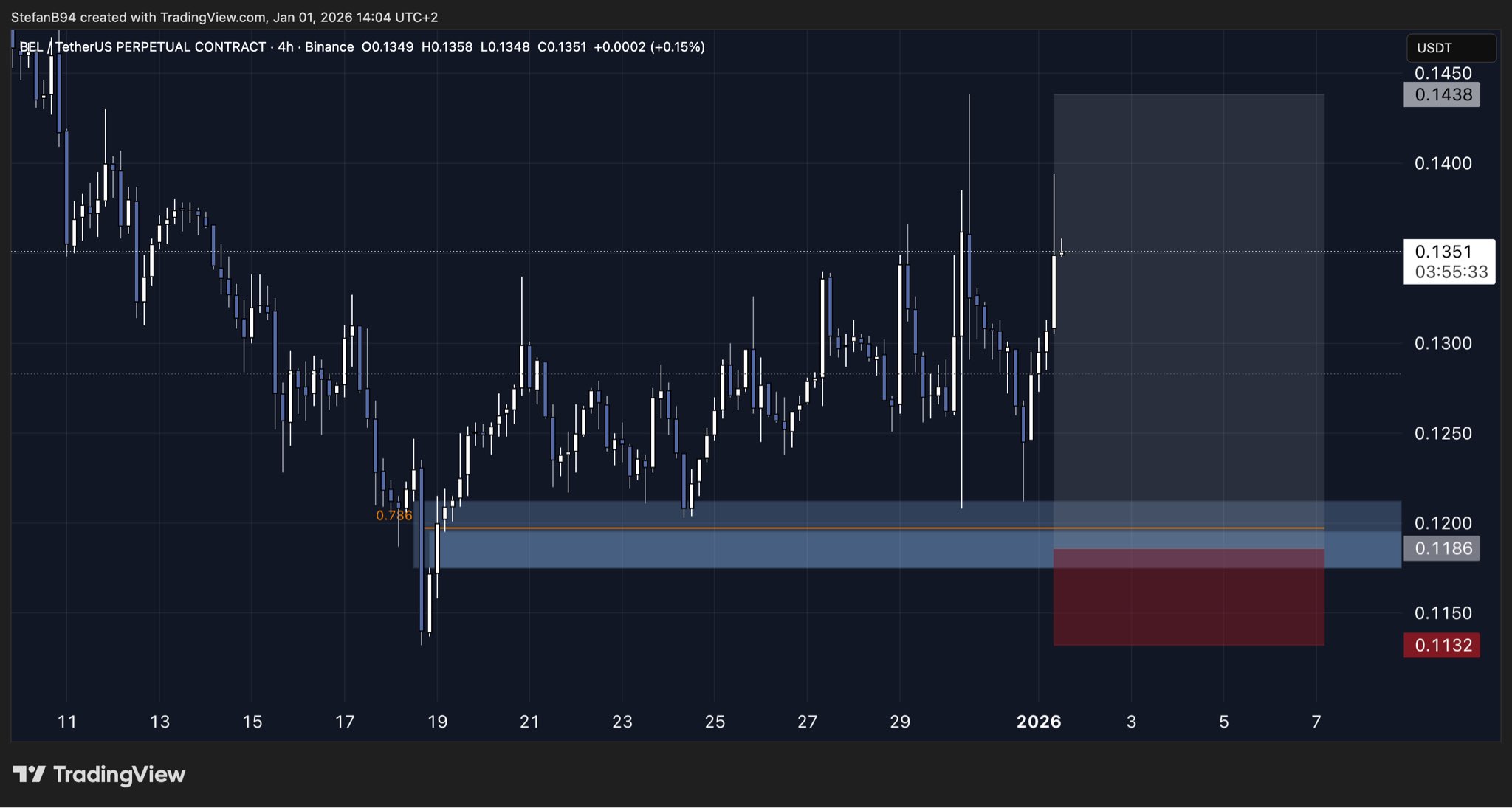
Task: Click the blue demand zone rectangle
Action: (x=738, y=550)
